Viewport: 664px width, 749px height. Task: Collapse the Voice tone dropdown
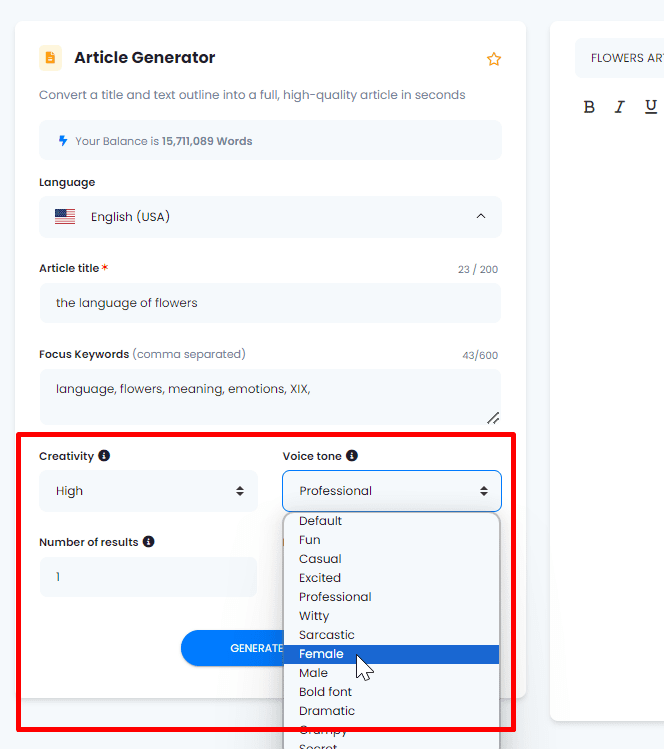pos(391,491)
